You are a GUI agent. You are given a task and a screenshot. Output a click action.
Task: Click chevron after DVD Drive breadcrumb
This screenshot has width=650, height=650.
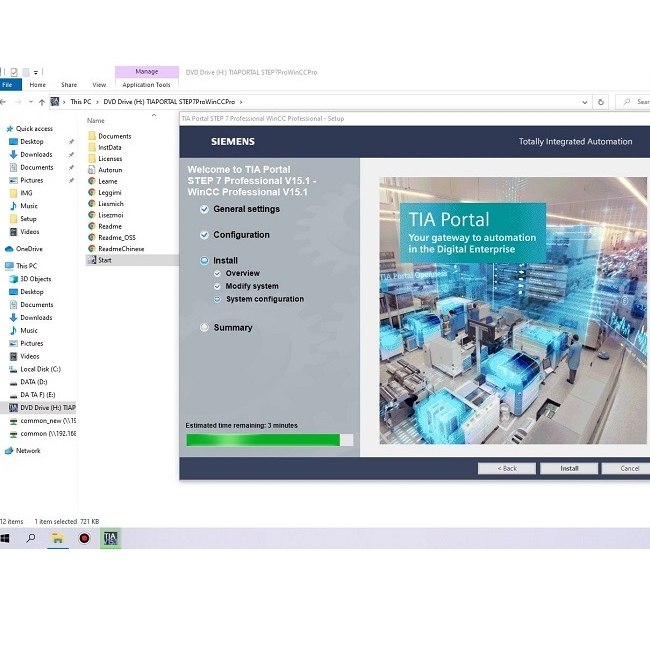click(x=241, y=102)
